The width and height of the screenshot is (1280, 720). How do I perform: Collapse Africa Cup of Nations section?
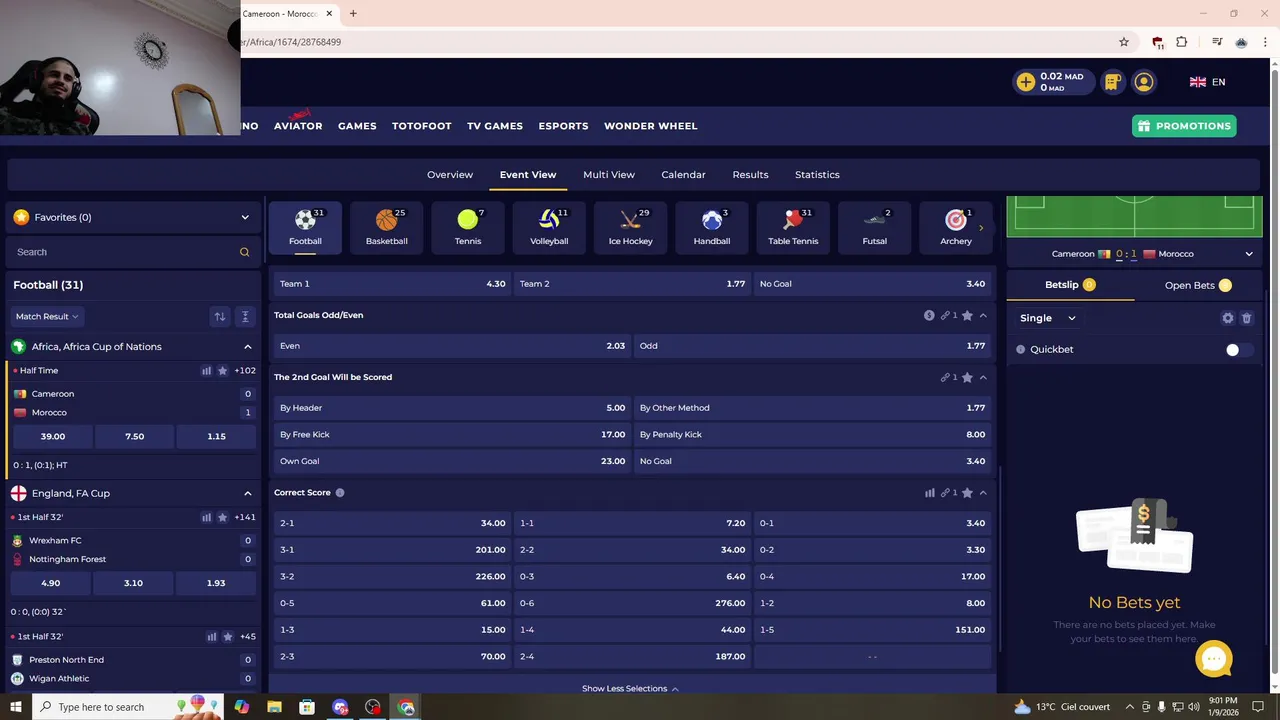coord(248,347)
